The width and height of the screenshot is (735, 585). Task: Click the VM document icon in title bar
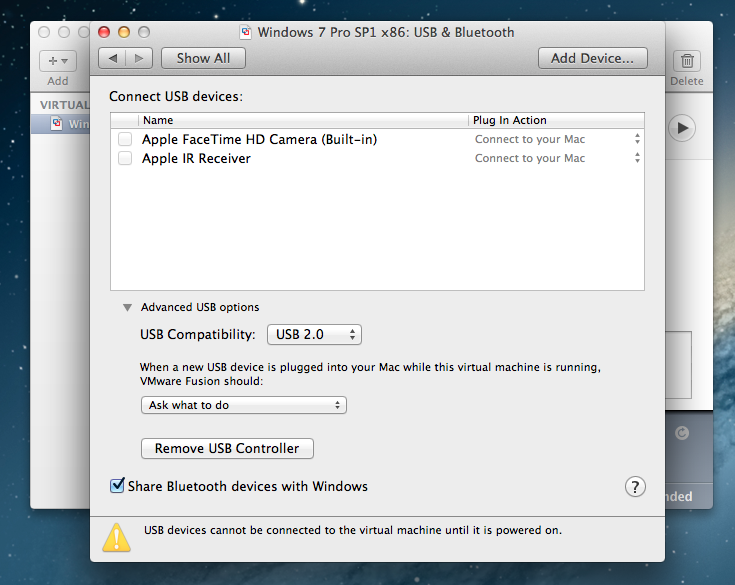point(246,32)
